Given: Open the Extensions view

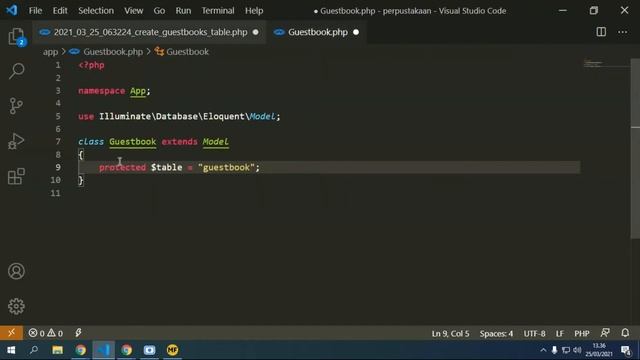Looking at the screenshot, I should point(16,176).
